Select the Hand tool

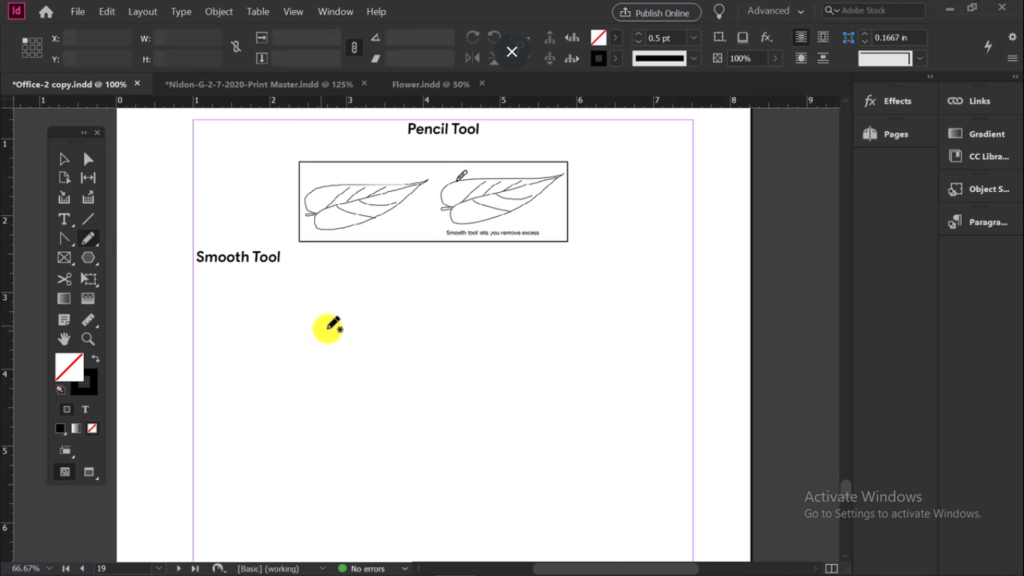(64, 339)
